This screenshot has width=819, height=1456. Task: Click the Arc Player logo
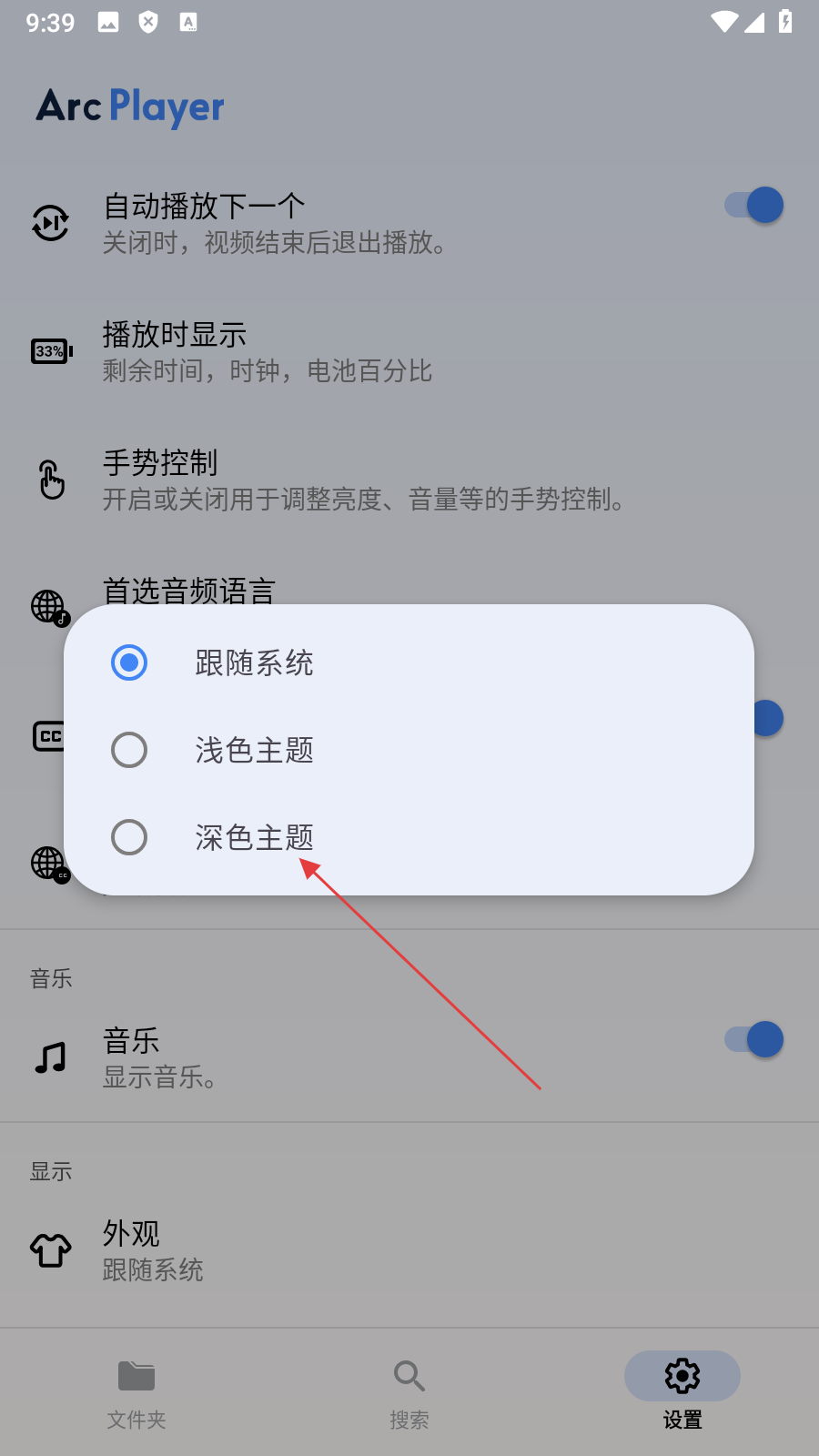(130, 107)
